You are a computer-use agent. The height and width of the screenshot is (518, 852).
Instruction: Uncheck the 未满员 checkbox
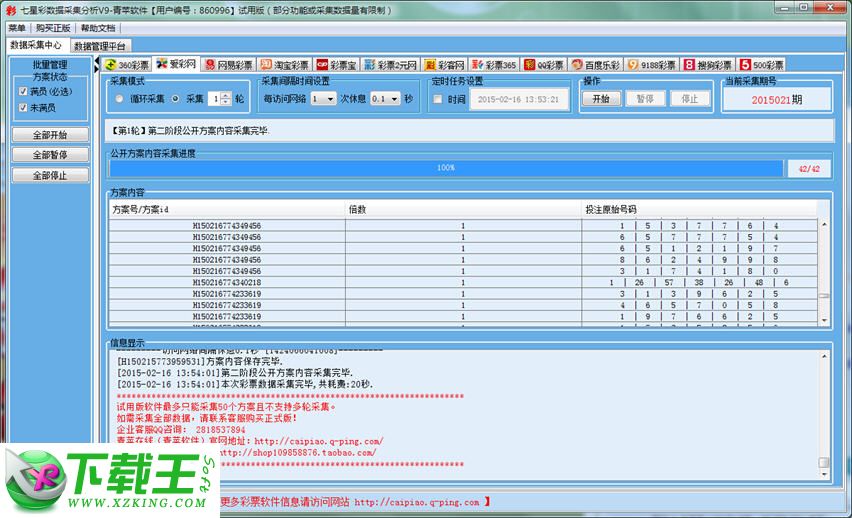(x=23, y=107)
